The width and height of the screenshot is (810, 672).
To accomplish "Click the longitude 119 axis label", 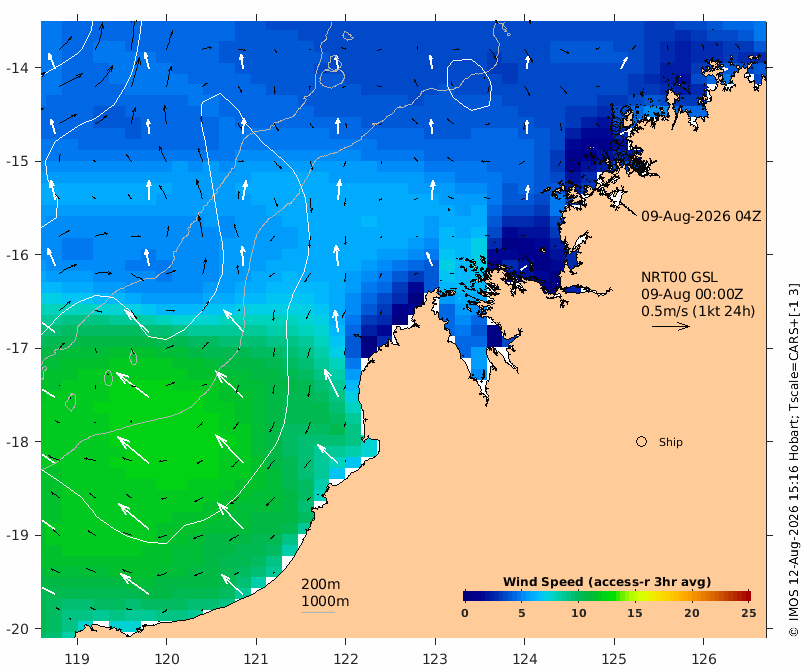I will coord(77,659).
